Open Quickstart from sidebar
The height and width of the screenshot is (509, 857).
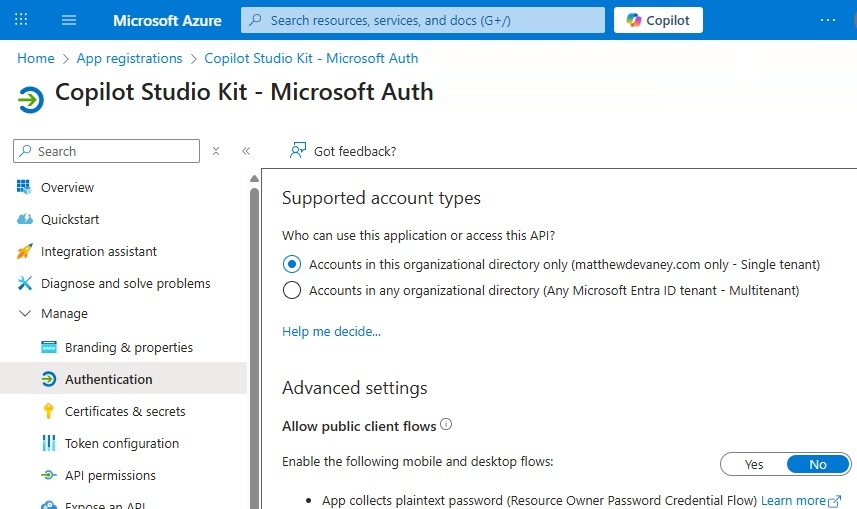tap(70, 219)
